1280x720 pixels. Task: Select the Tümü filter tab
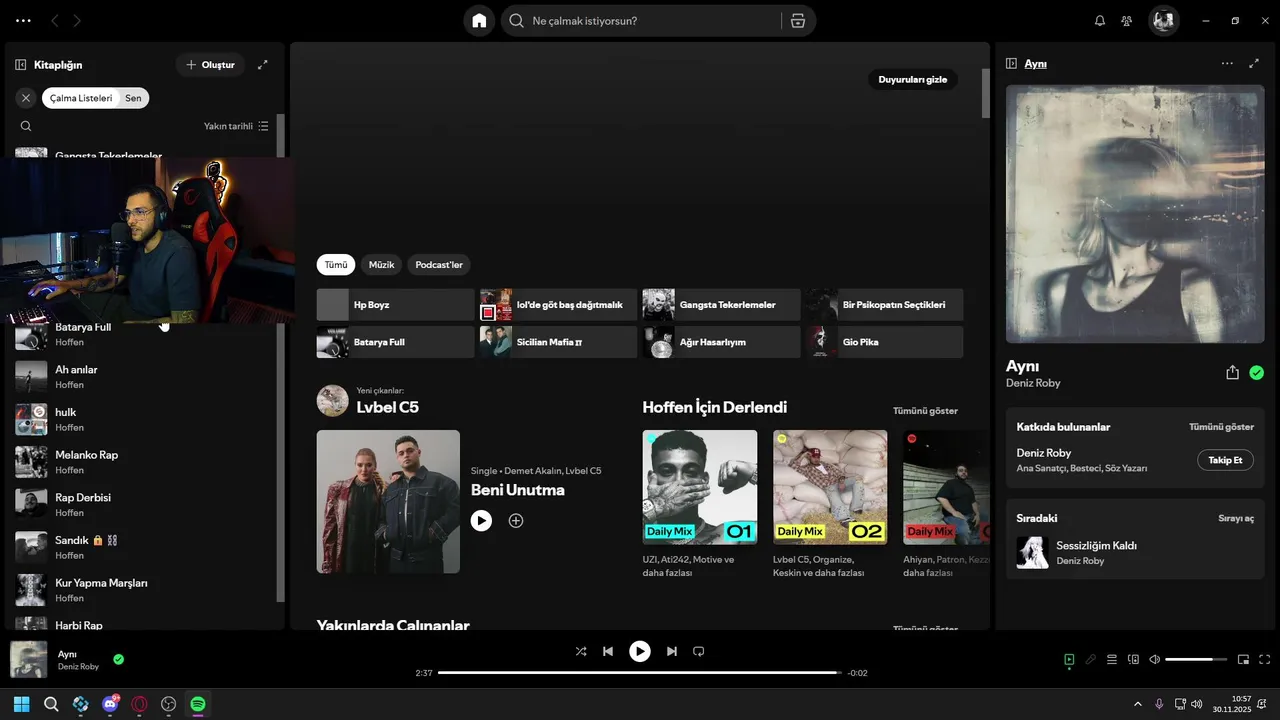(336, 265)
